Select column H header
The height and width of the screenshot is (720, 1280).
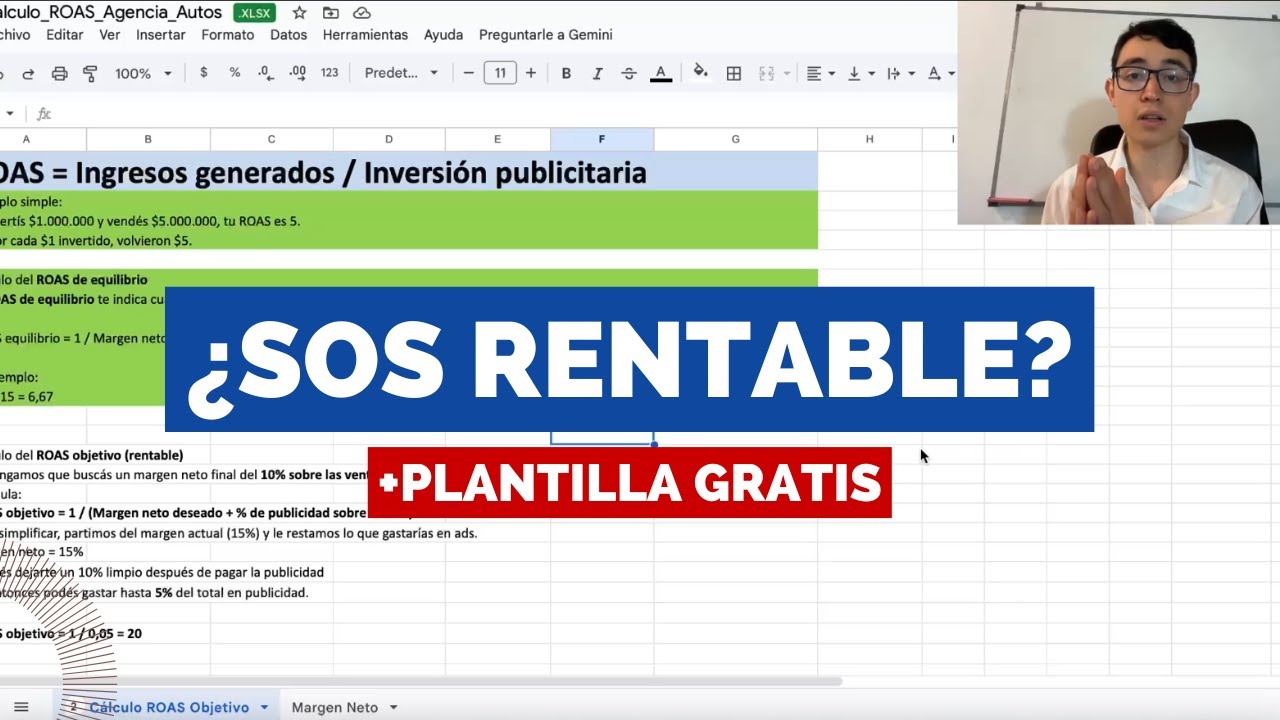click(x=869, y=139)
